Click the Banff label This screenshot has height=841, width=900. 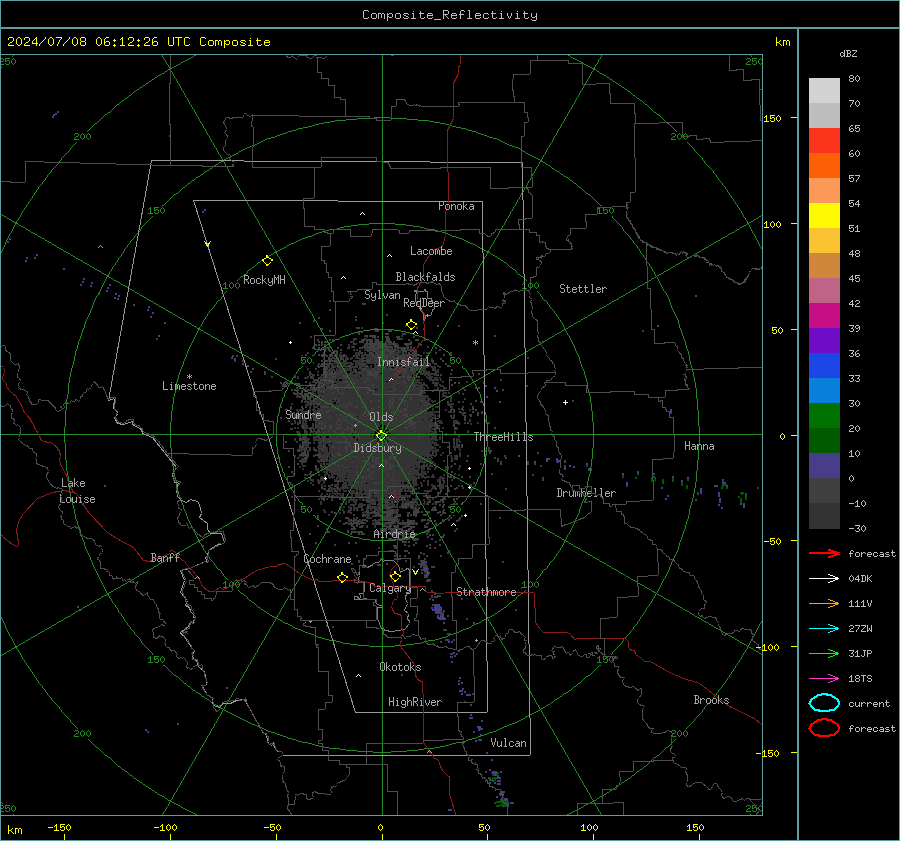coord(165,557)
